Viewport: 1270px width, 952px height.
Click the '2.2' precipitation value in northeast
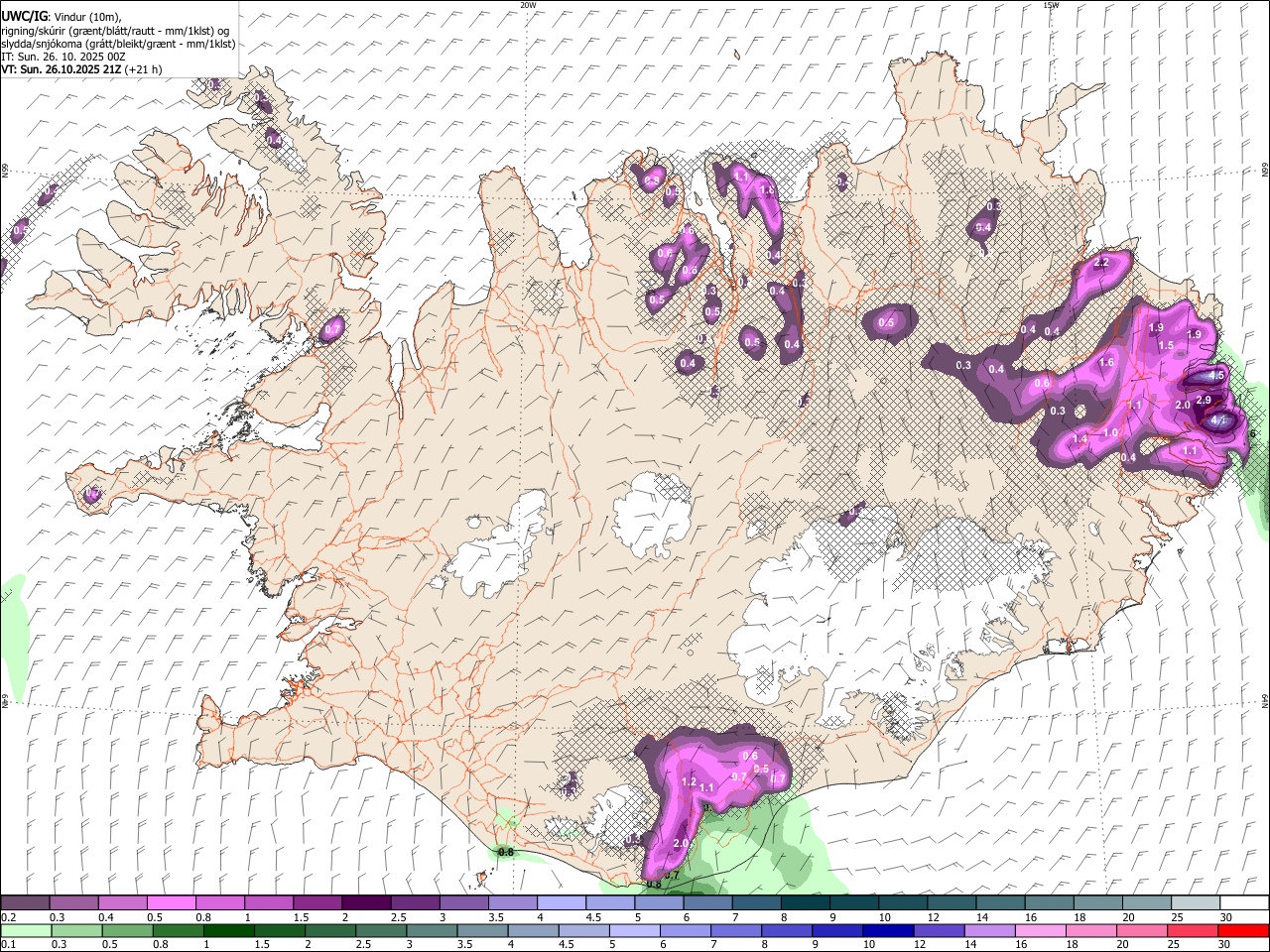[1100, 264]
